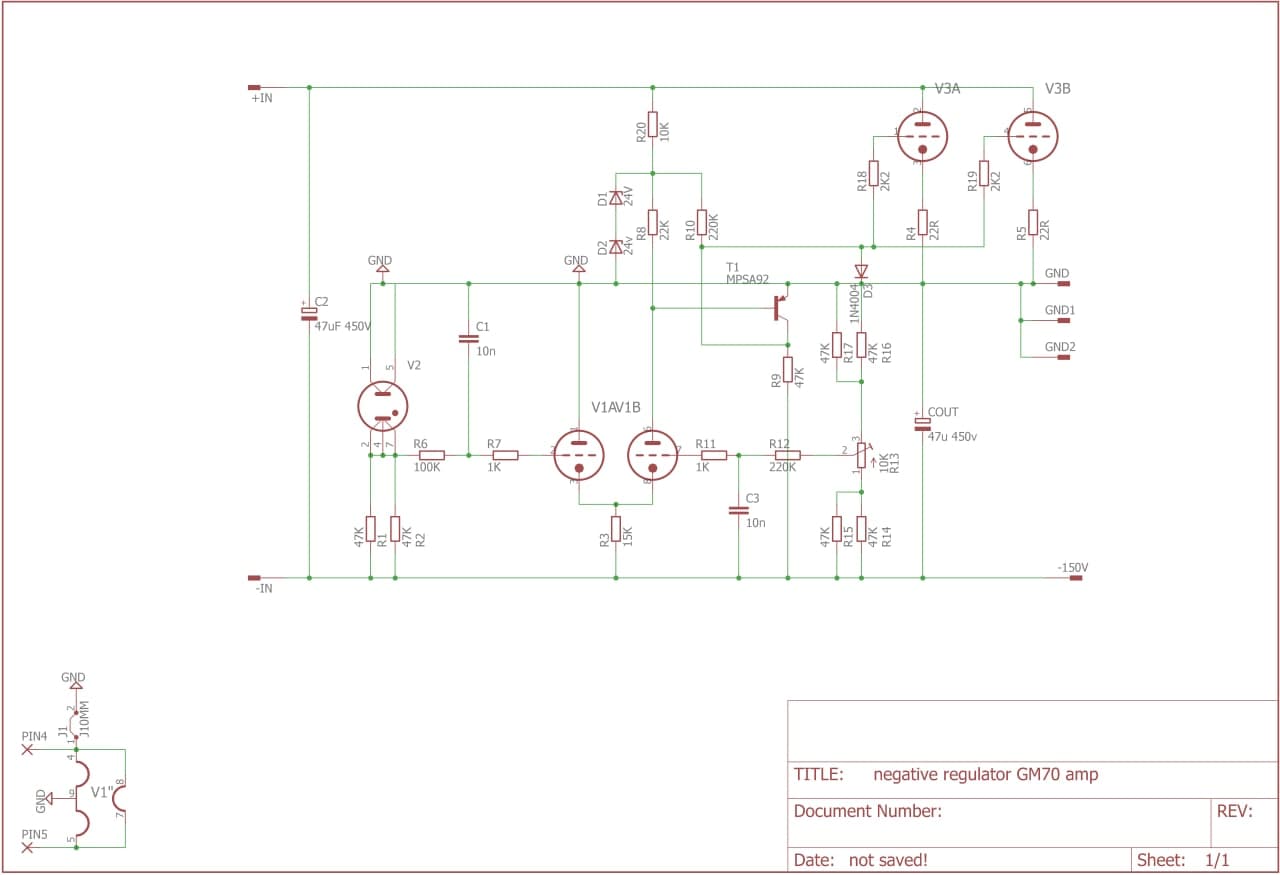Select the J1 J10MM jumper symbol
This screenshot has width=1280, height=875.
click(x=76, y=725)
